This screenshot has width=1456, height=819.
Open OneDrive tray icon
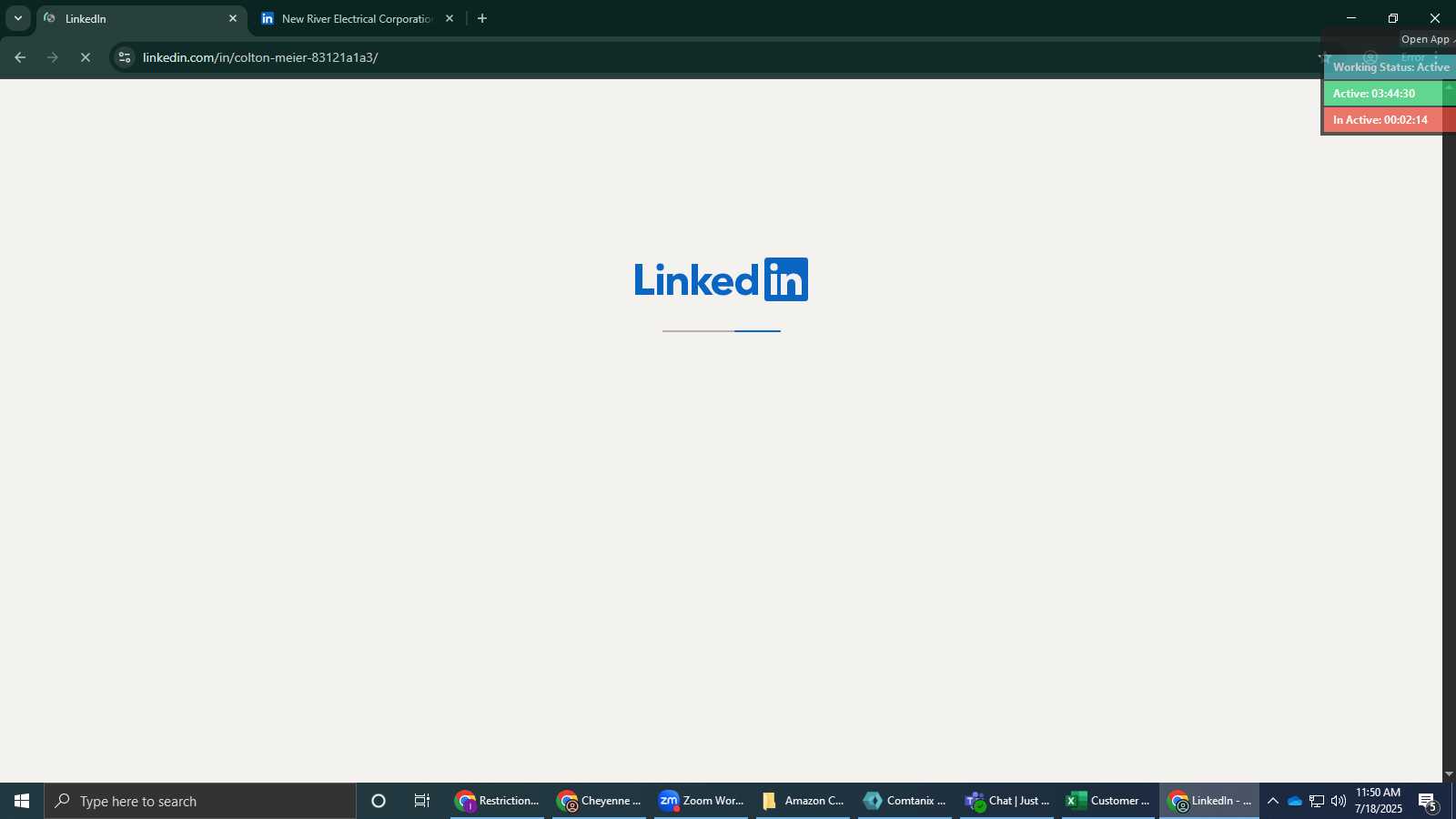(1295, 801)
